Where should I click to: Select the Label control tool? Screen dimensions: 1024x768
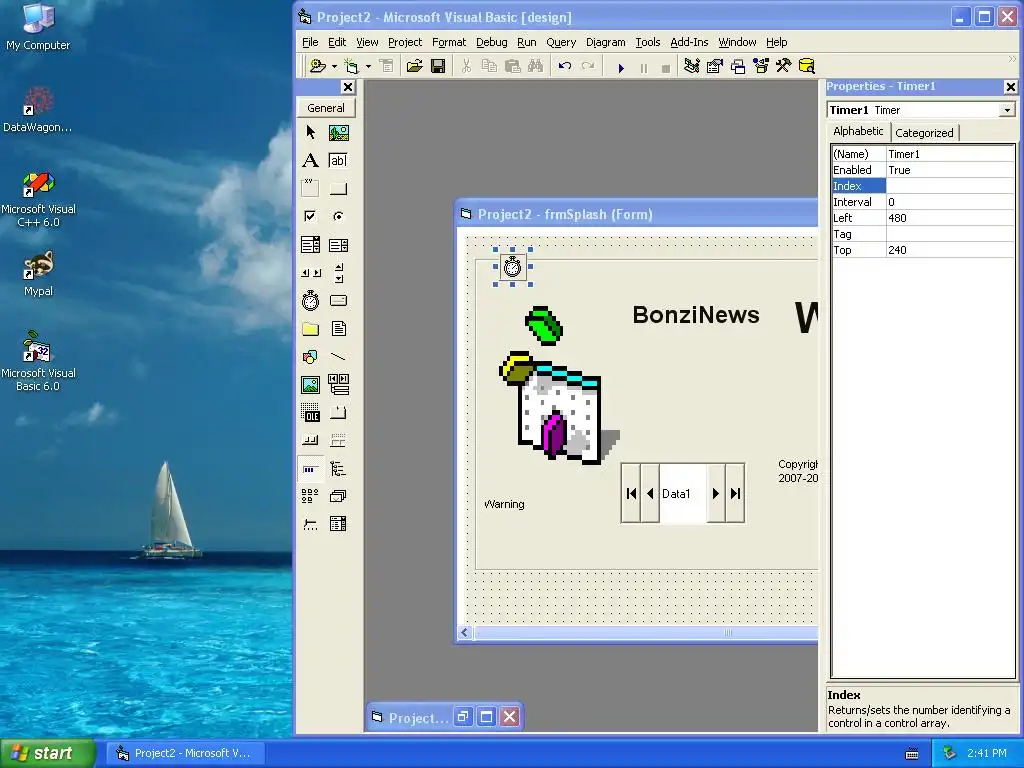(311, 161)
